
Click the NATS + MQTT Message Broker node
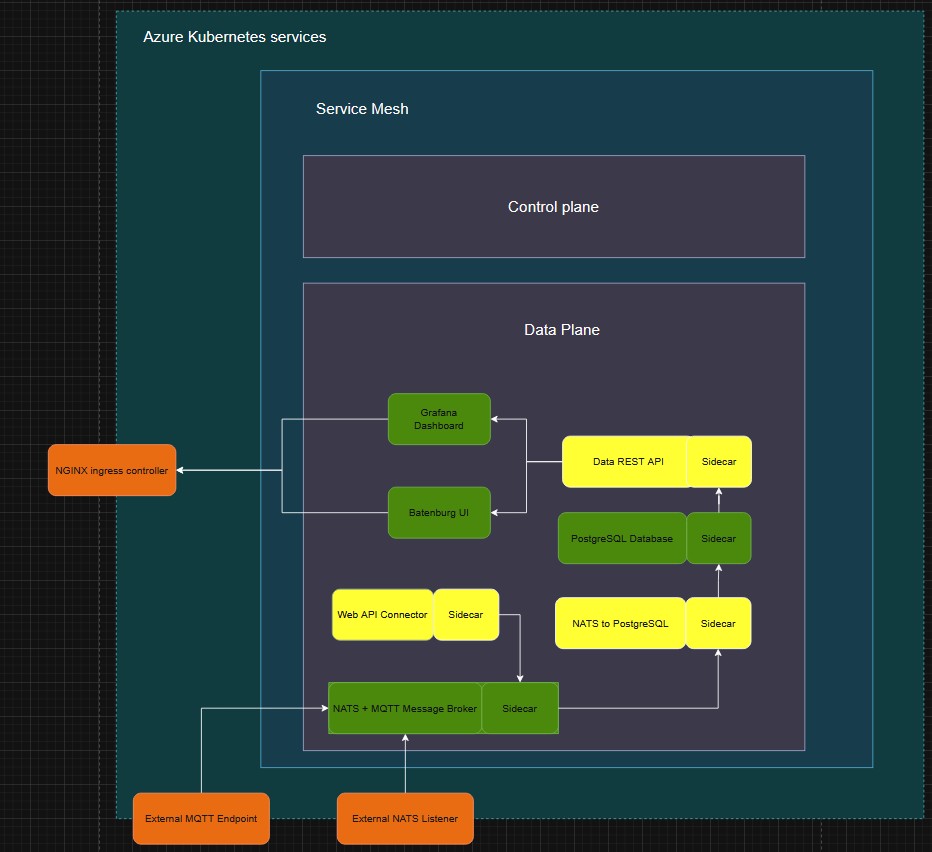coord(405,708)
